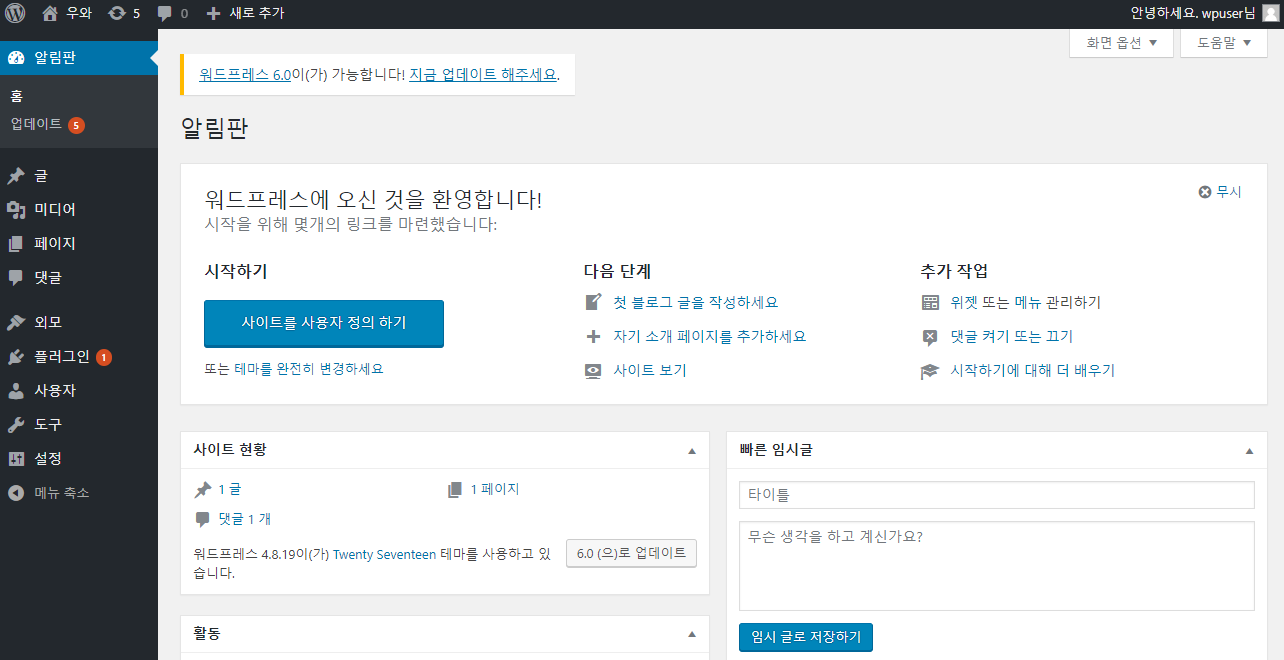Click the 지금 업데이트 해주세요 link
1284x660 pixels.
point(483,74)
